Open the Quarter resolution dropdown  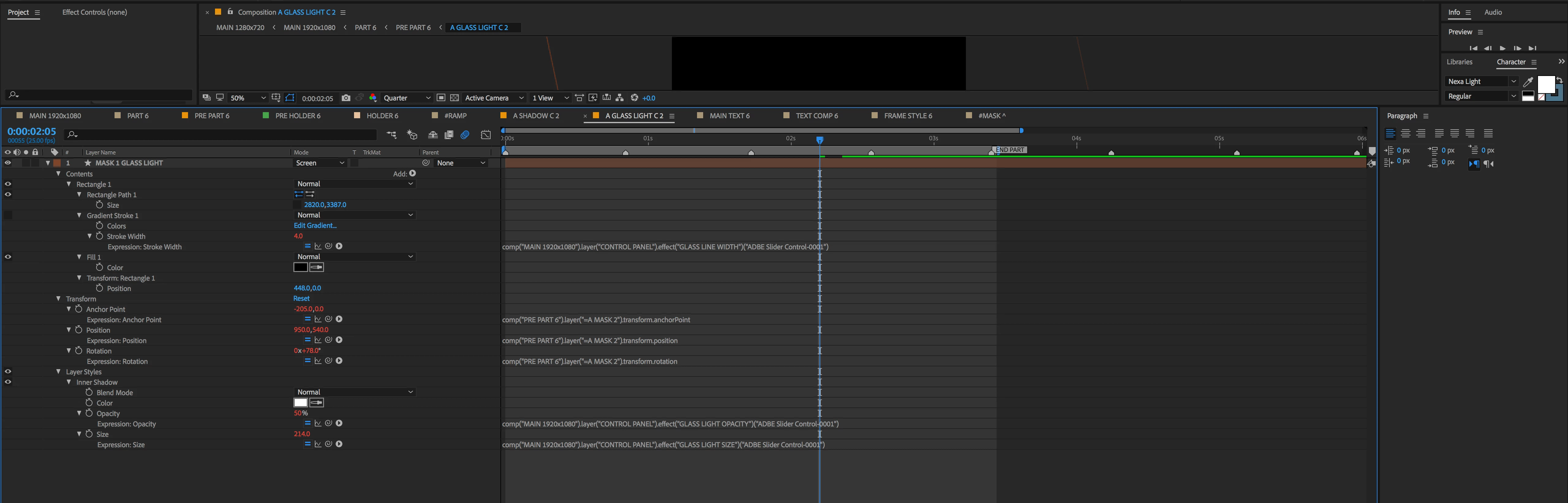(407, 98)
